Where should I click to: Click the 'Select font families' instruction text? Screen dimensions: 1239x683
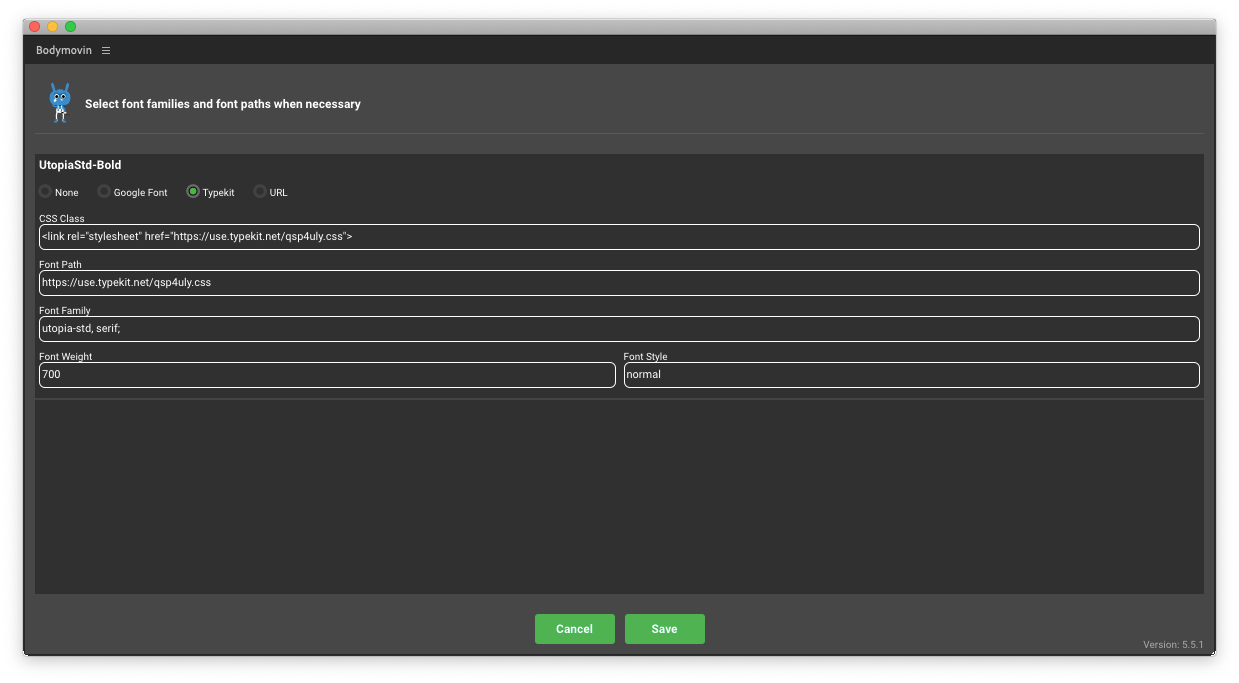click(x=223, y=104)
